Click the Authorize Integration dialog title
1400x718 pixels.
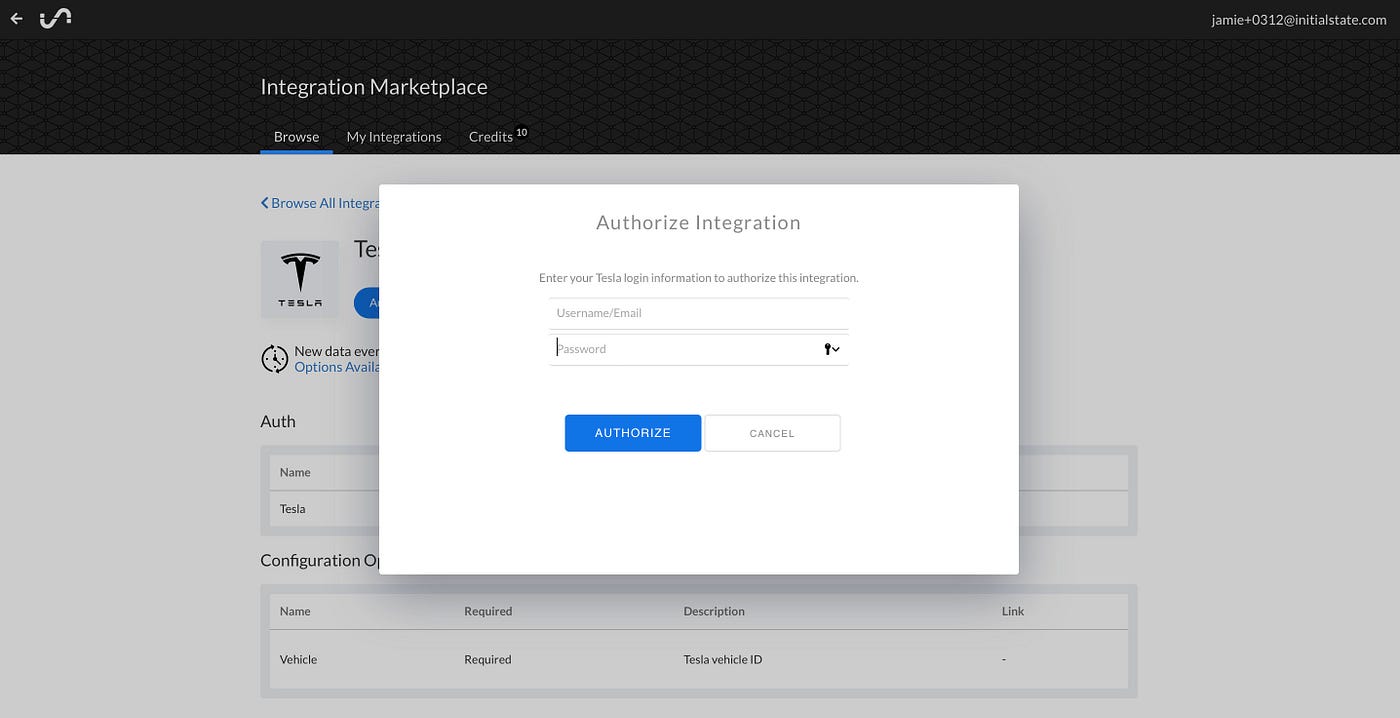click(698, 223)
